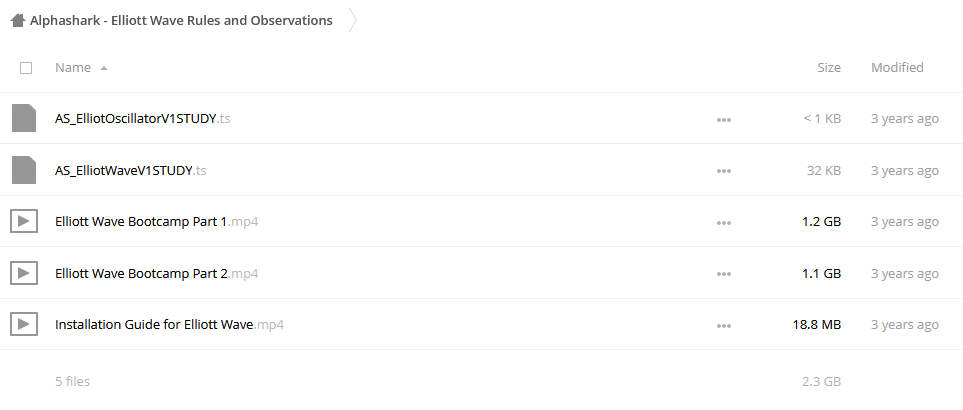
Task: Open Elliott Wave Bootcamp Part 1.mp4
Action: (x=157, y=222)
